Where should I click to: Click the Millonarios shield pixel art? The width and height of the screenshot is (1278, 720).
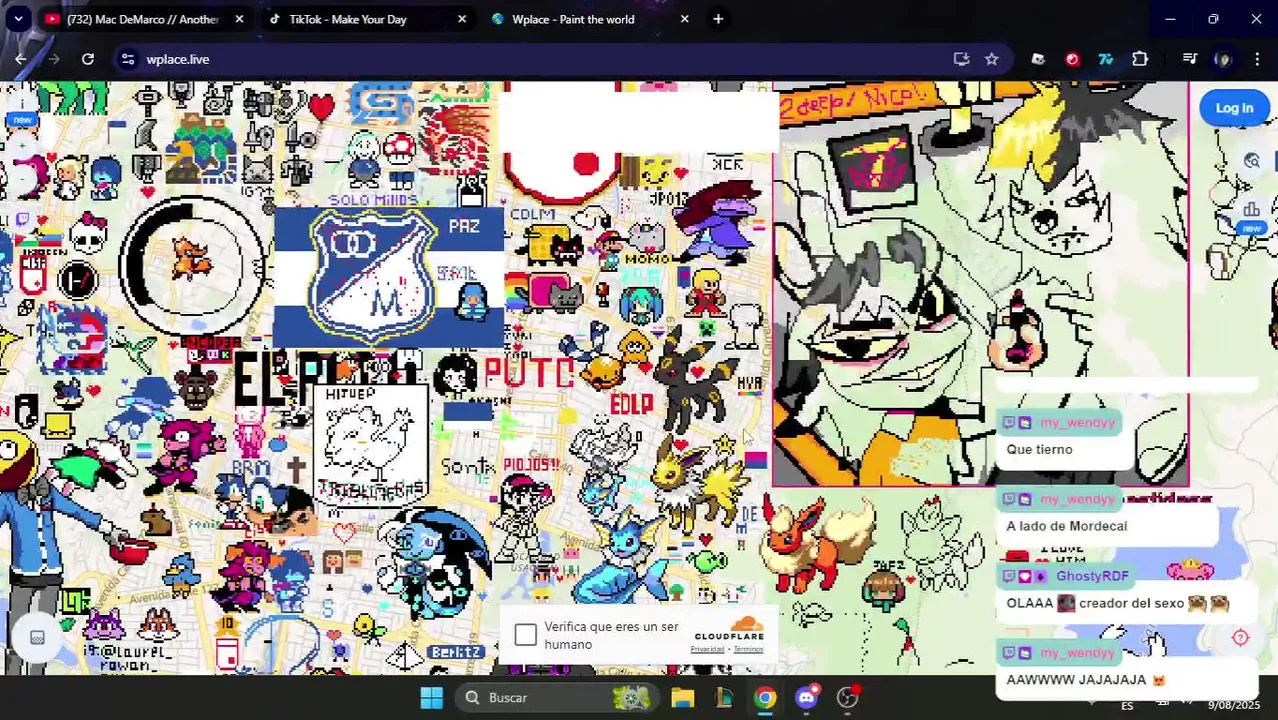tap(372, 276)
